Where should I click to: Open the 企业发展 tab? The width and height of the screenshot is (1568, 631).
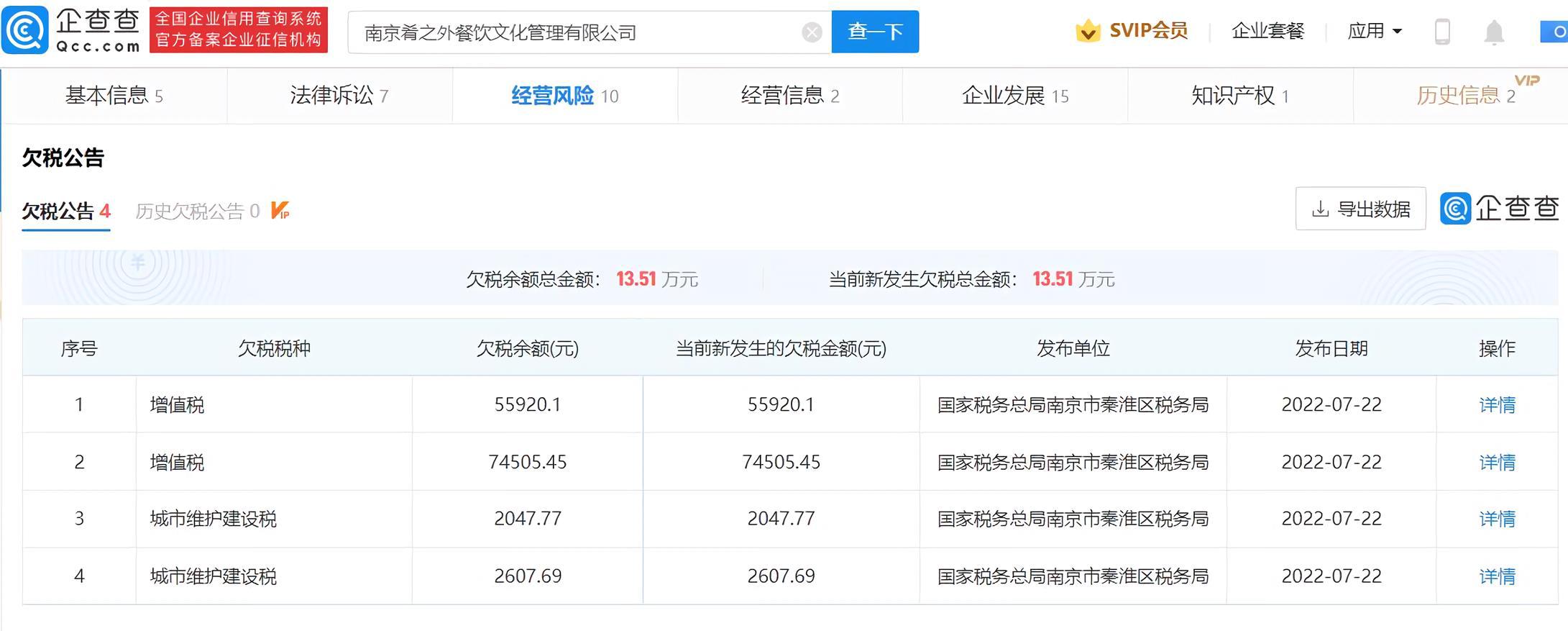click(1015, 96)
